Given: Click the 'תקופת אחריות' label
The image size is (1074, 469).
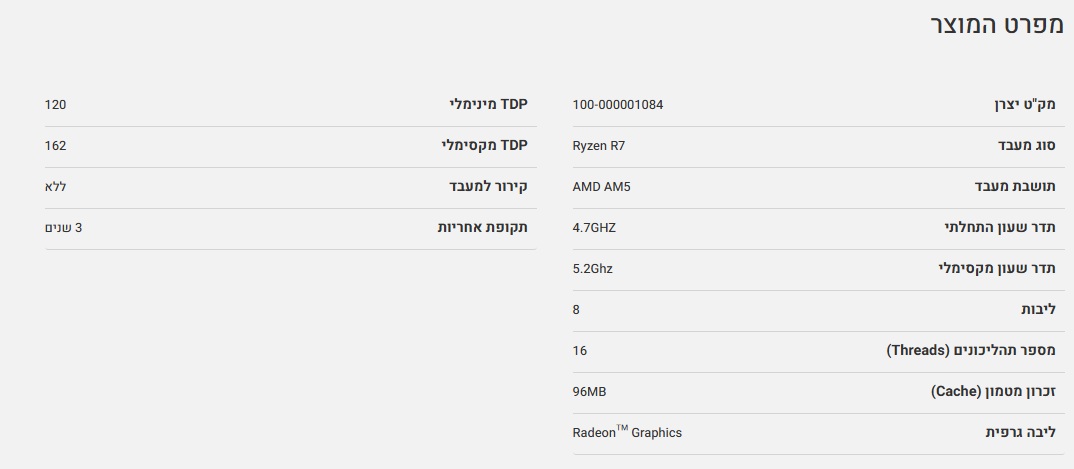Looking at the screenshot, I should pos(482,228).
